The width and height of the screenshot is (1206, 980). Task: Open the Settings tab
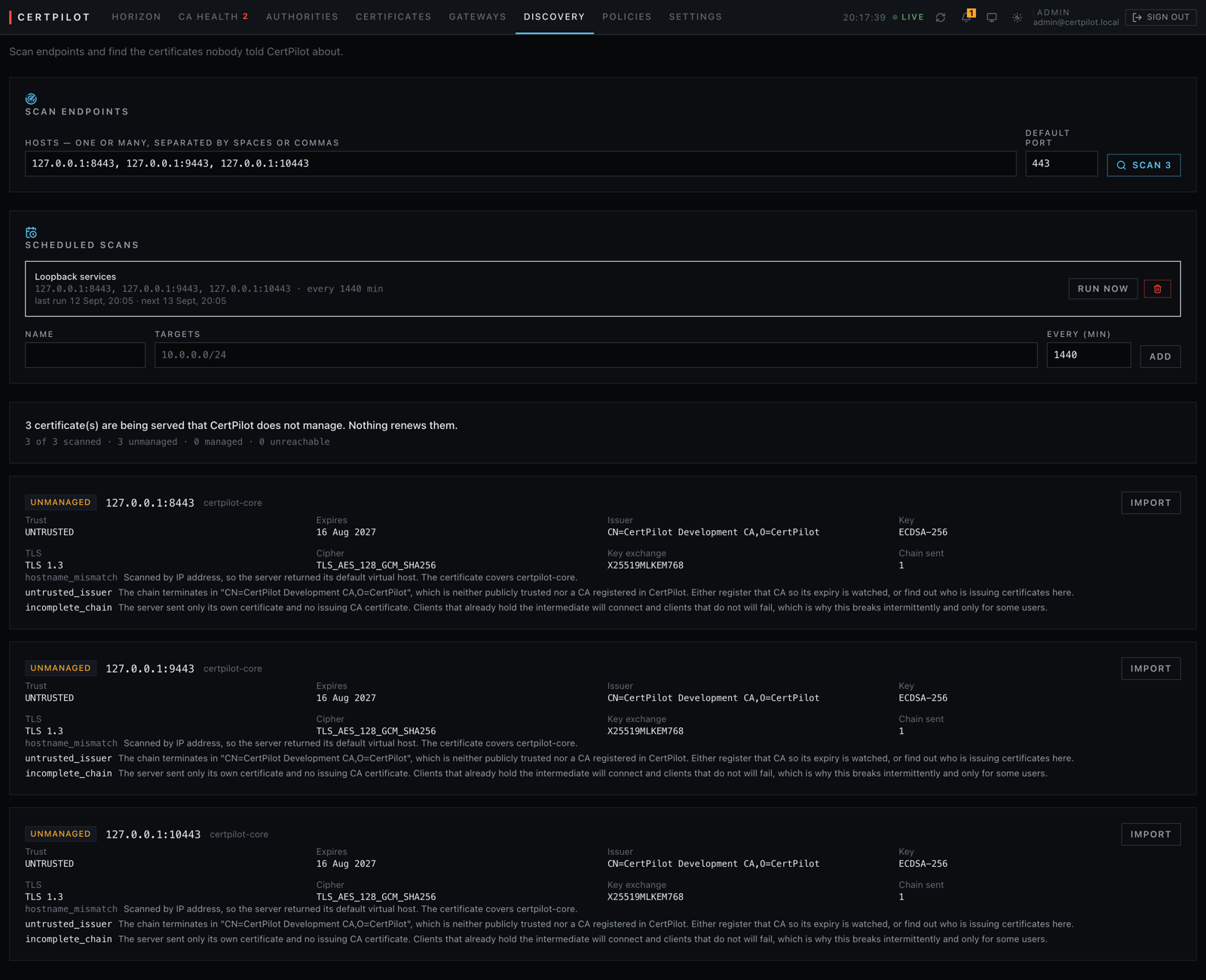[696, 17]
